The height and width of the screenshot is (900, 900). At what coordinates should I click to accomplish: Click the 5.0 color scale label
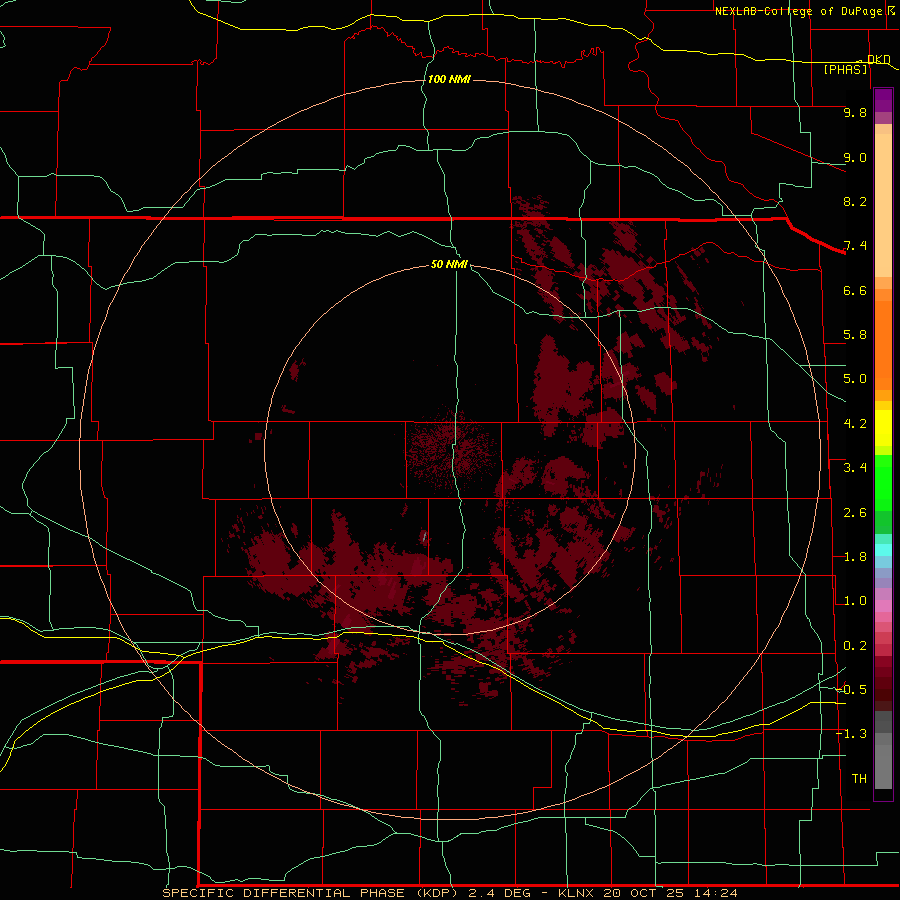855,379
